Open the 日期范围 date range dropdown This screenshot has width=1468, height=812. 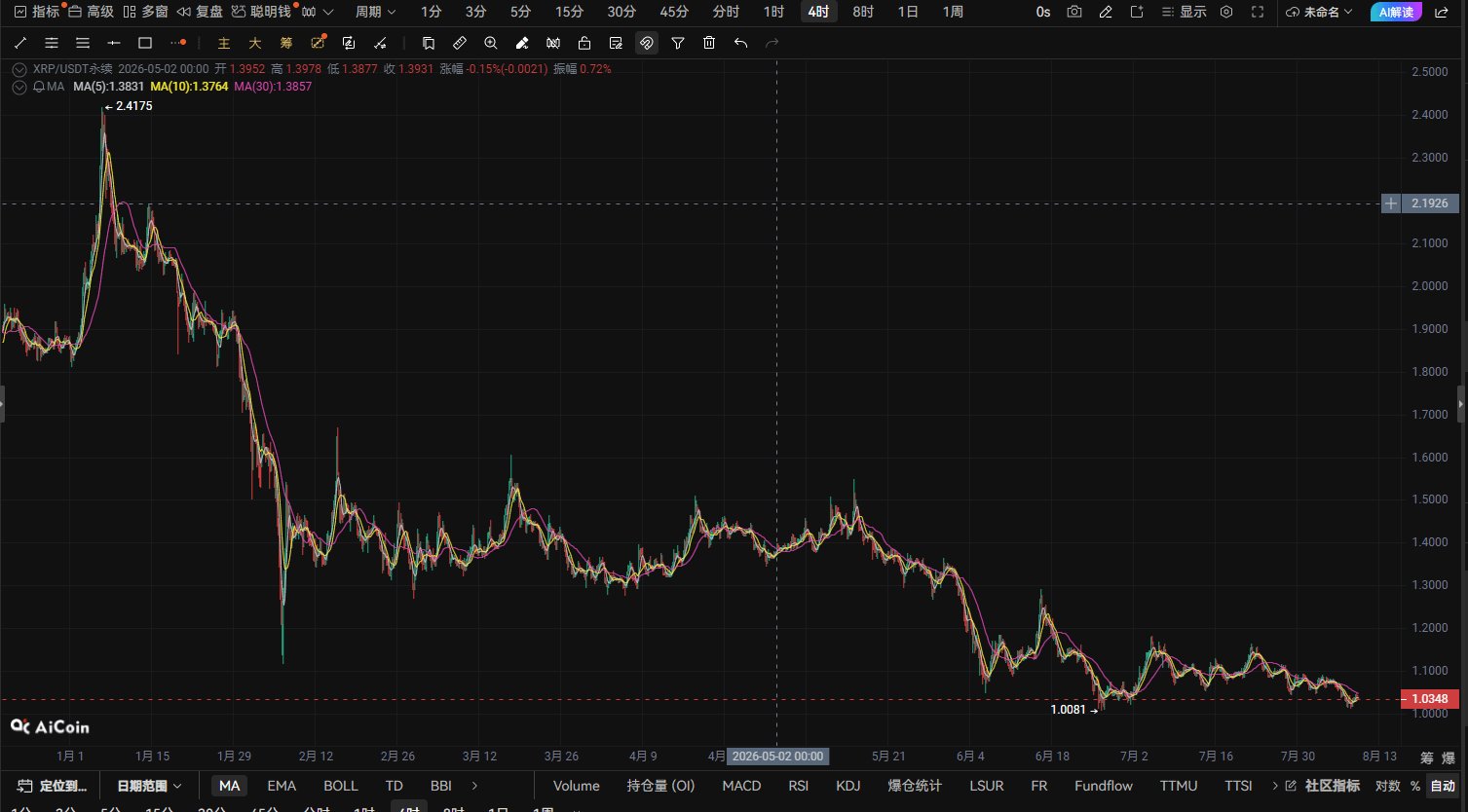click(x=149, y=786)
